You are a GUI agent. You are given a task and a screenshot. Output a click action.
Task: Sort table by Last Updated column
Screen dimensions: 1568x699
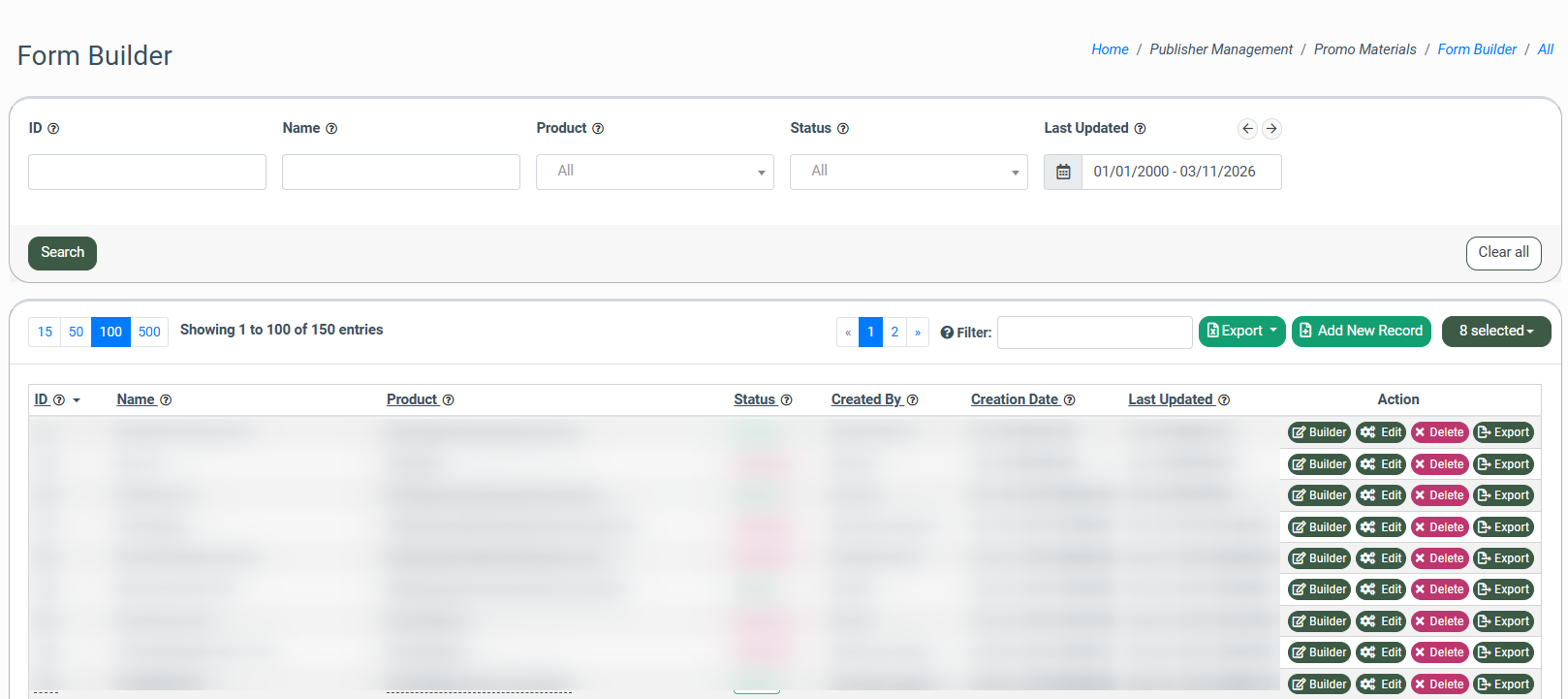coord(1170,399)
